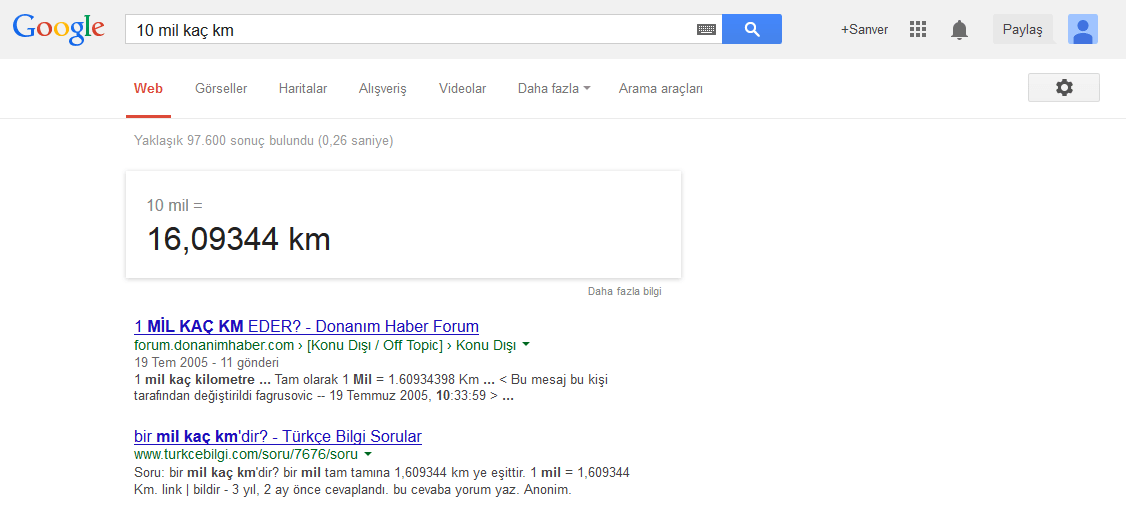Screen dimensions: 1126x505
Task: Click the snippet 'Tam olarak 1 Mil = 1.60934398 Km'
Action: point(375,379)
